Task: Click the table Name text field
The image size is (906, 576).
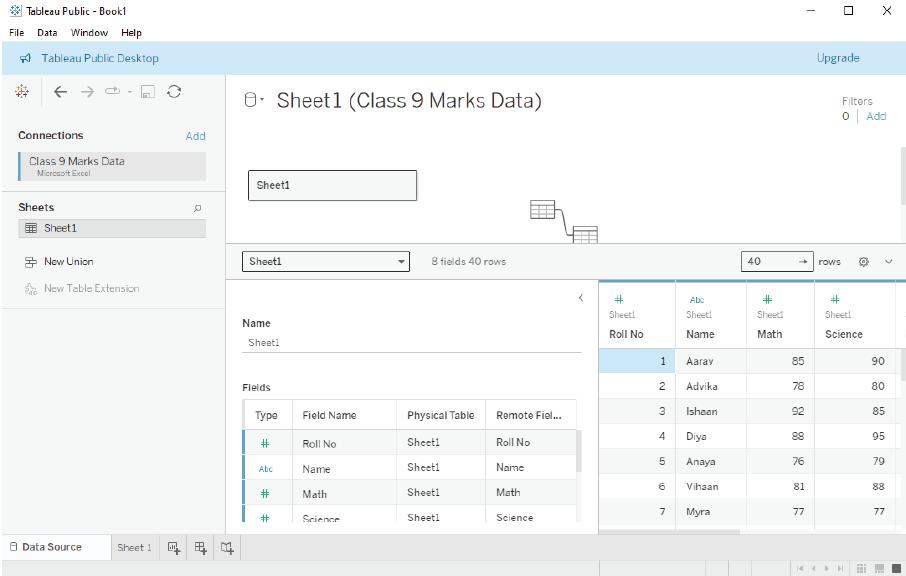Action: click(x=411, y=343)
